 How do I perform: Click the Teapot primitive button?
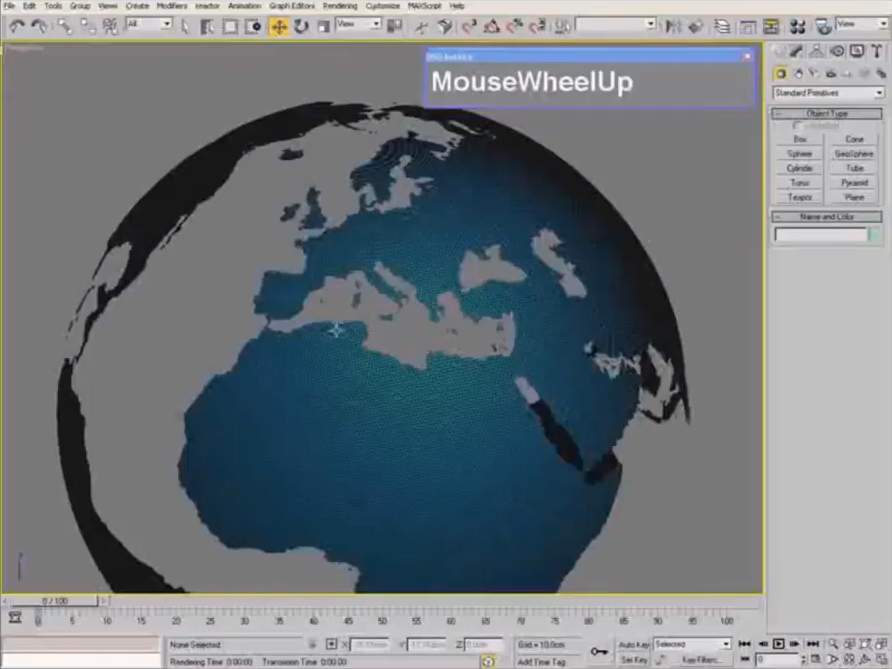tap(800, 197)
